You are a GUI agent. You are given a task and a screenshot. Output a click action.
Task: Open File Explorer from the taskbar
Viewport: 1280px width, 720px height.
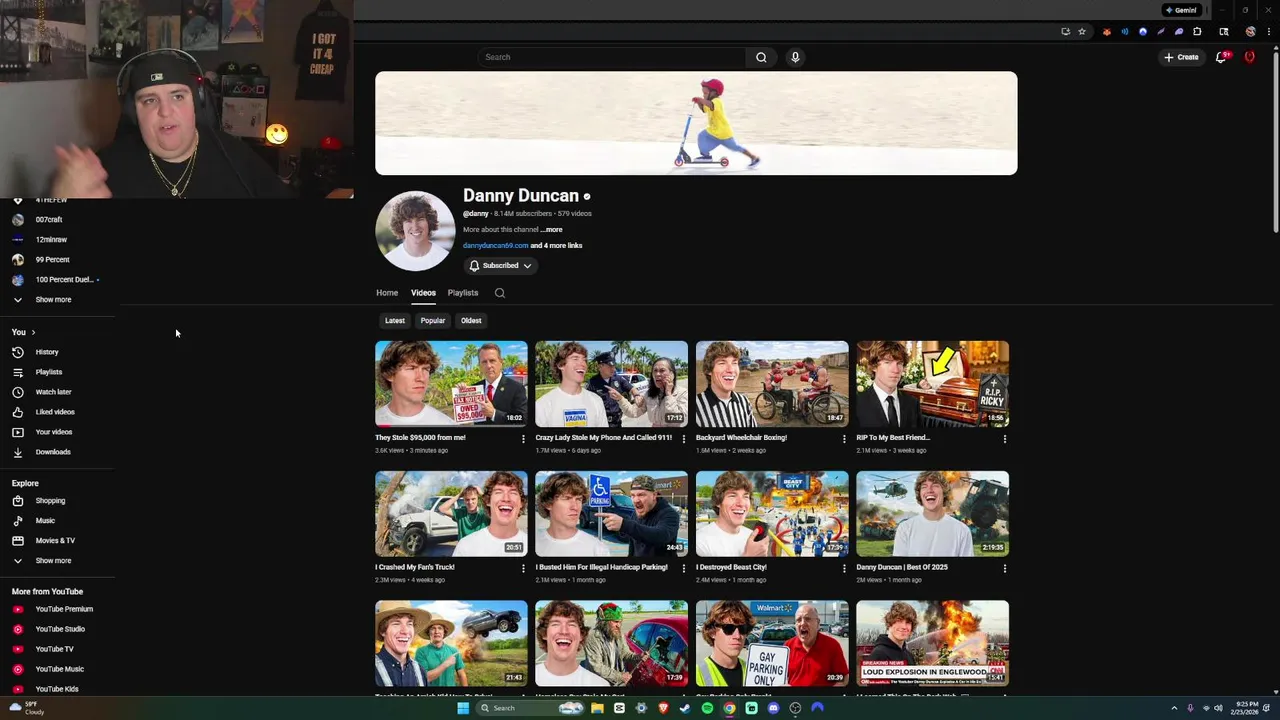click(597, 708)
